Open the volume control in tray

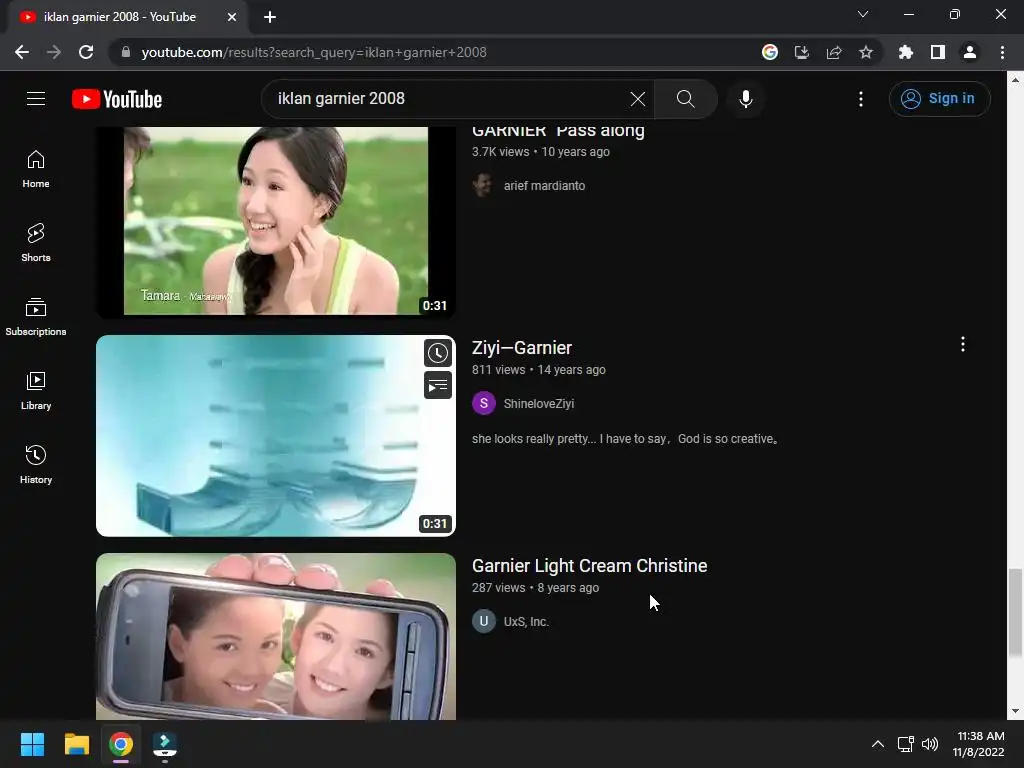[930, 744]
